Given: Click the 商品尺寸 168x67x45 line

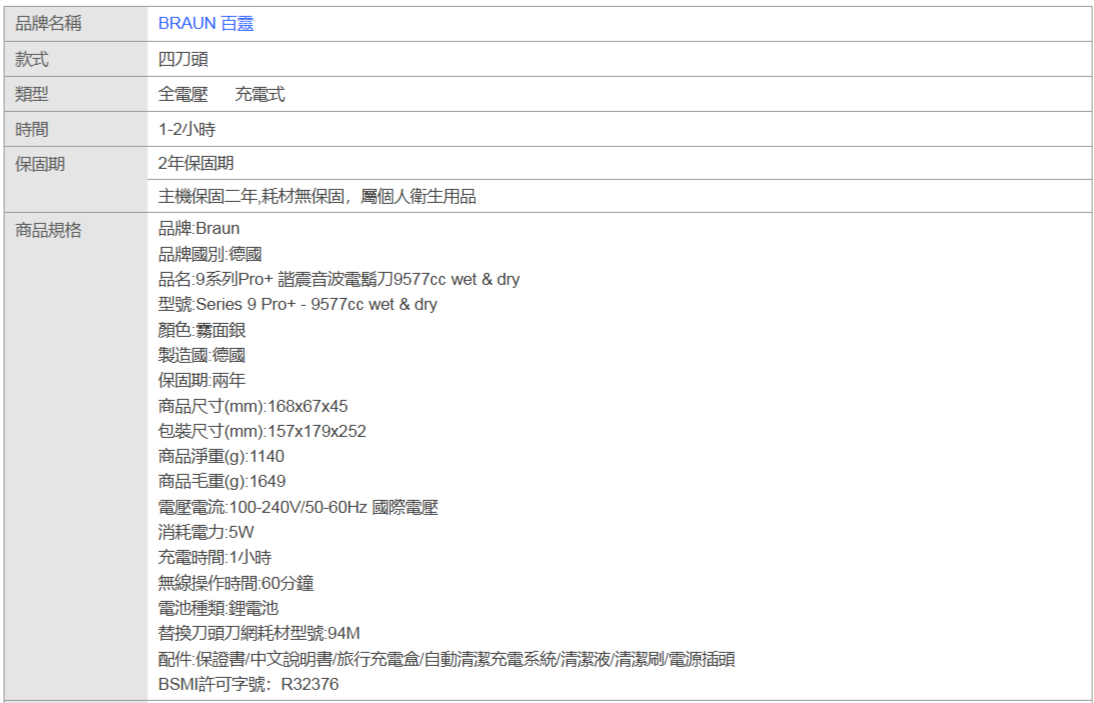Looking at the screenshot, I should 253,406.
